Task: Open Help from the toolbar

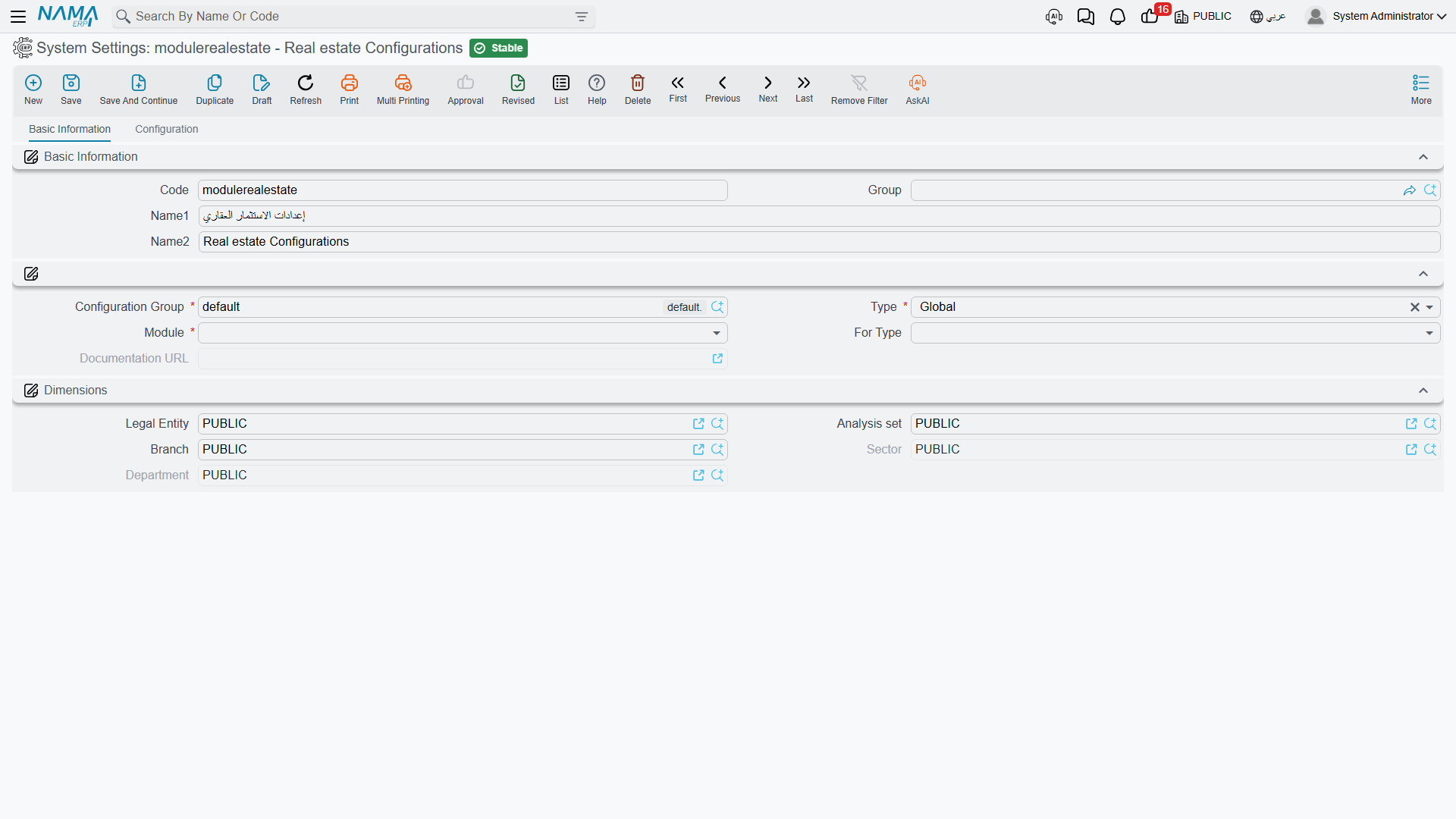Action: click(x=597, y=89)
